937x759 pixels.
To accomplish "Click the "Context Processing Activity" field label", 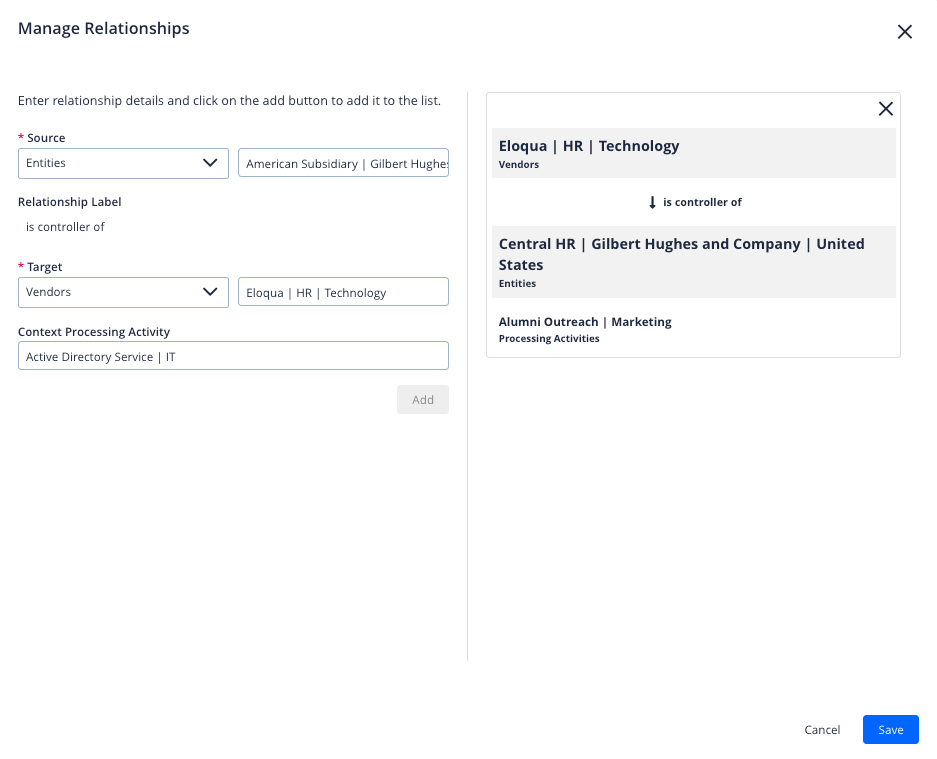I will (94, 332).
